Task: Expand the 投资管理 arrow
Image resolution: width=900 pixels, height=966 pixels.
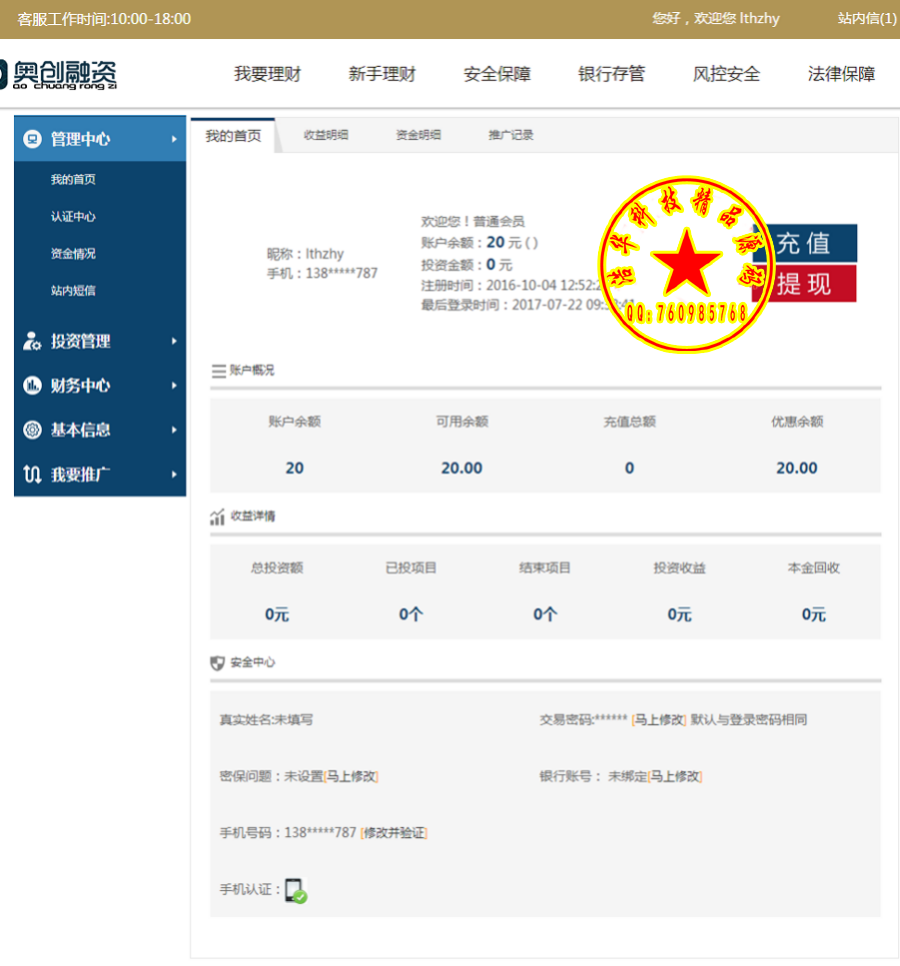Action: tap(174, 341)
